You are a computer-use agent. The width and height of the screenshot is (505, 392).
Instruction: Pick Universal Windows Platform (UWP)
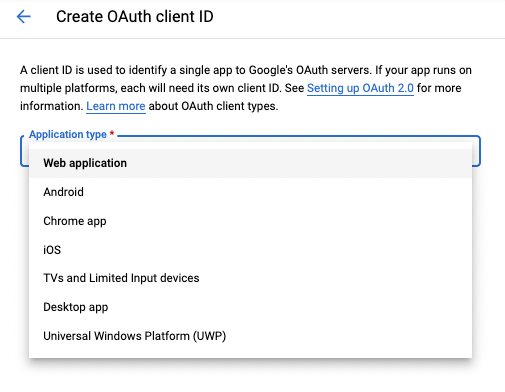(x=250, y=336)
